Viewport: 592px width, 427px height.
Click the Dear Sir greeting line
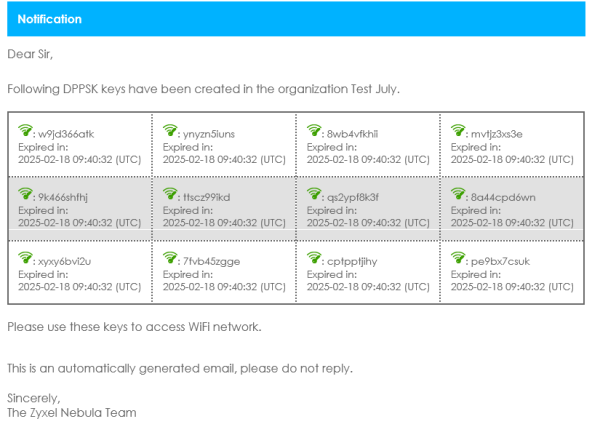tap(30, 54)
